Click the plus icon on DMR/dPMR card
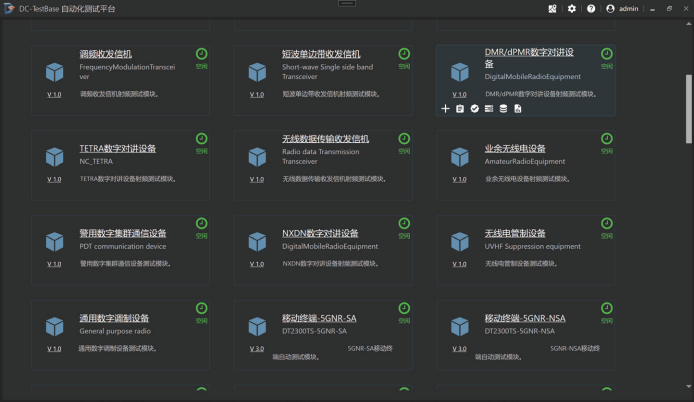This screenshot has width=694, height=402. pyautogui.click(x=445, y=108)
